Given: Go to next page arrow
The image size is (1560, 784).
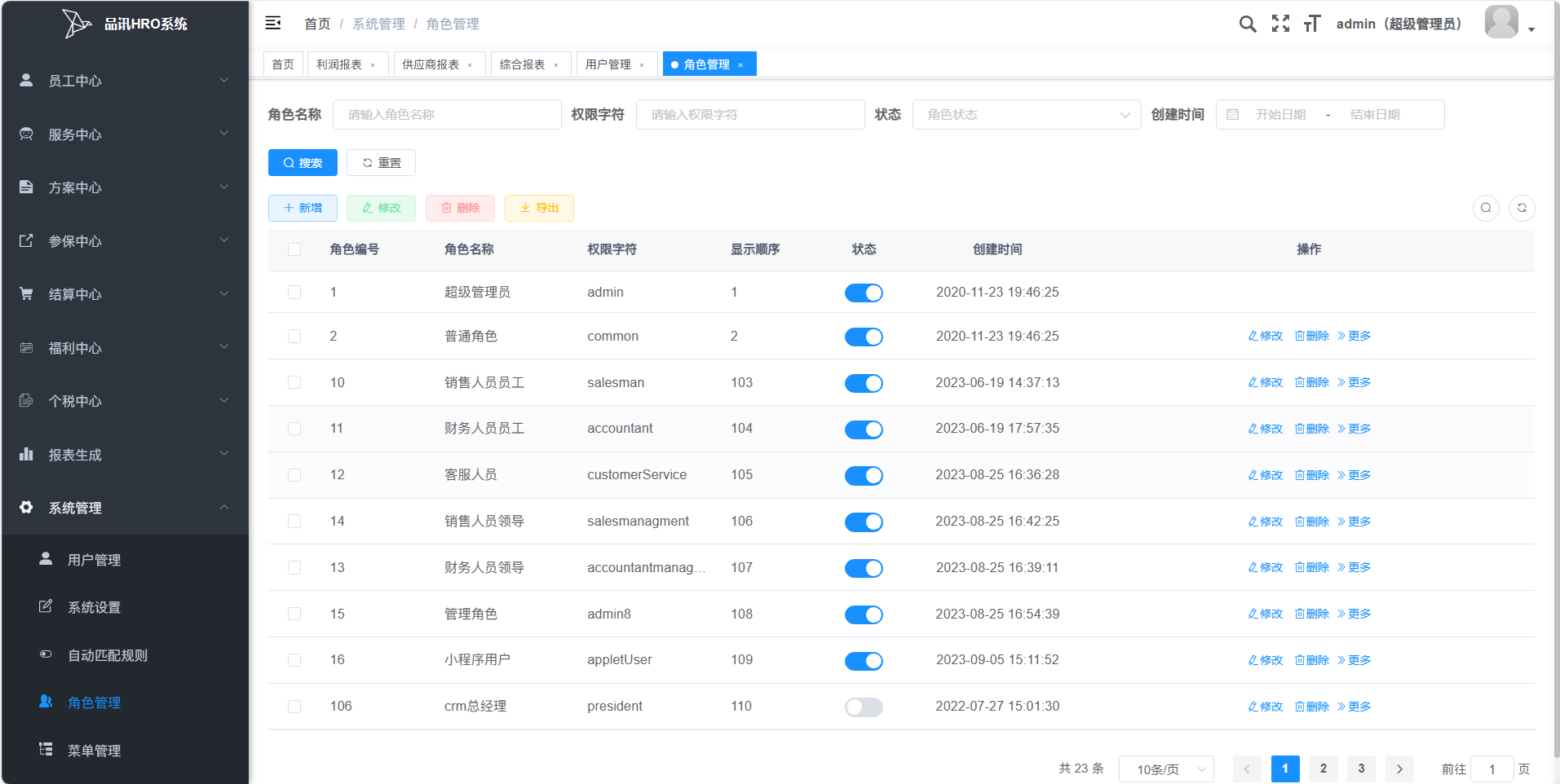Looking at the screenshot, I should [1400, 769].
